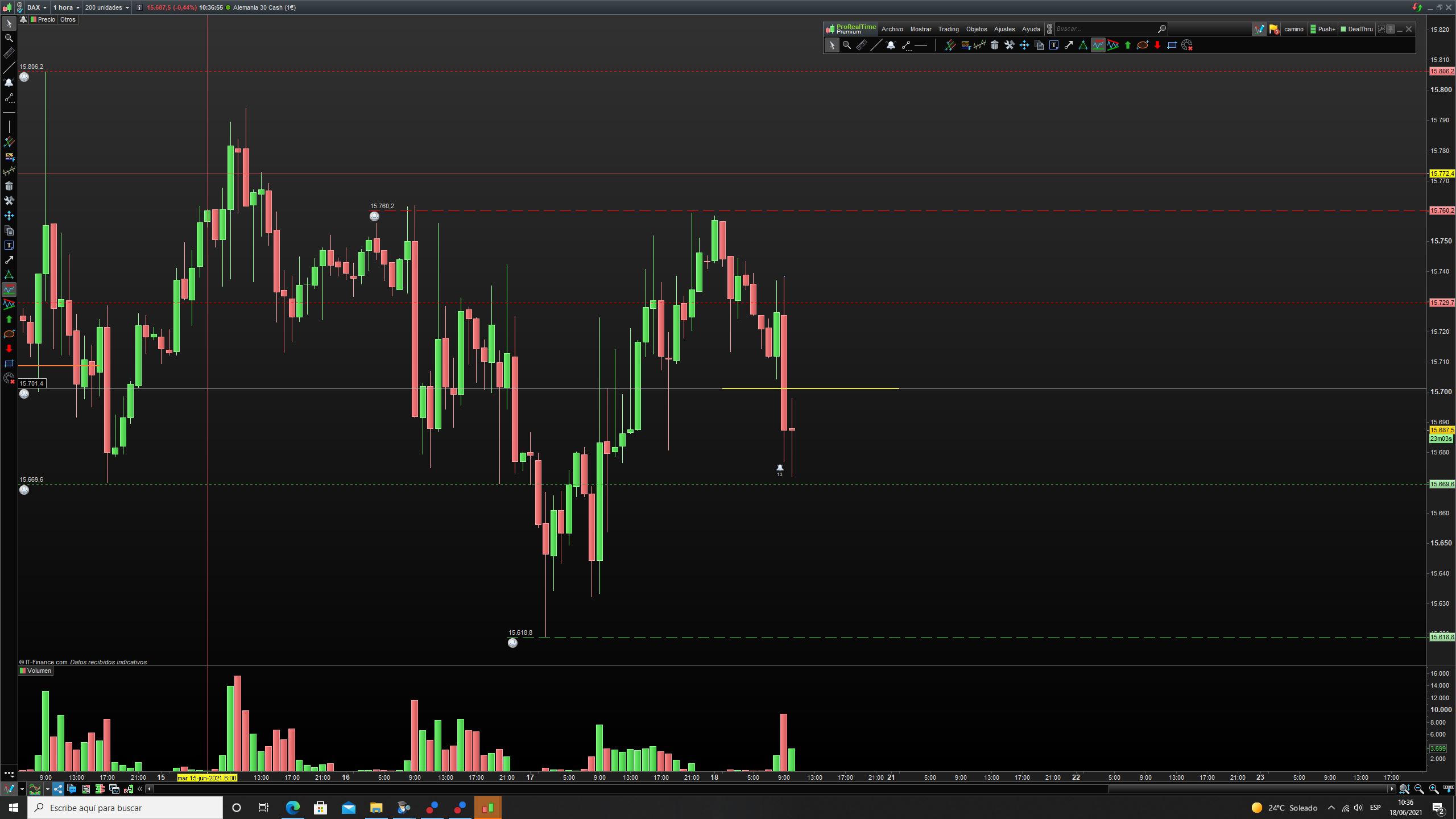Select the alert bell tool in floating toolbar
The width and height of the screenshot is (1456, 819).
[891, 45]
